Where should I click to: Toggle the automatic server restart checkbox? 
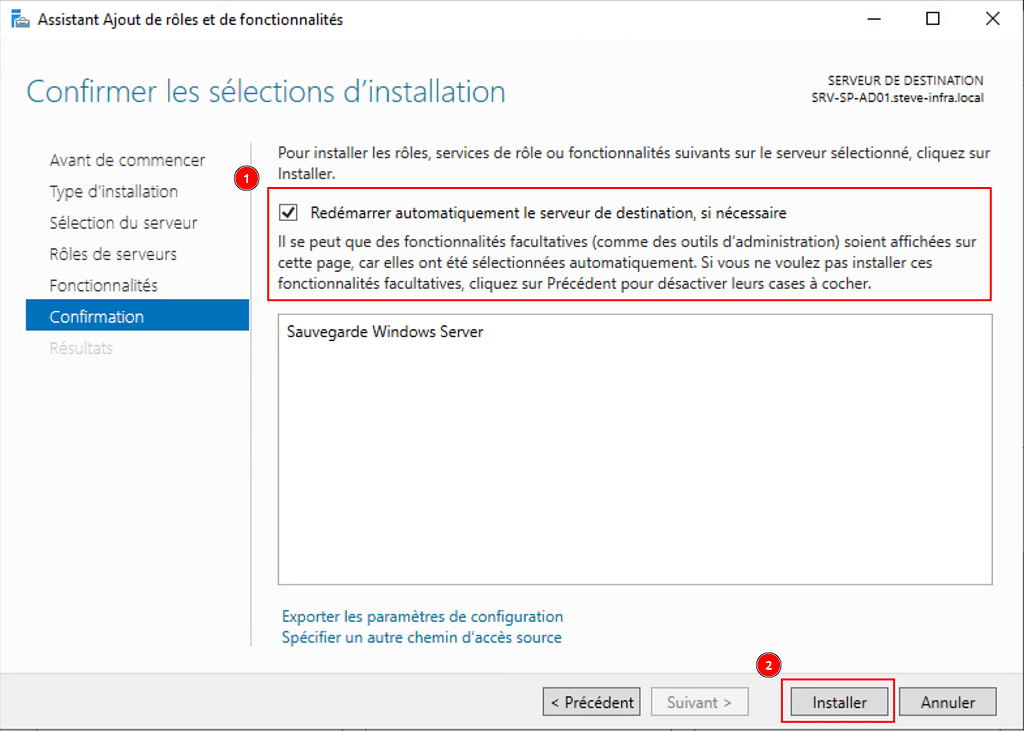tap(289, 213)
